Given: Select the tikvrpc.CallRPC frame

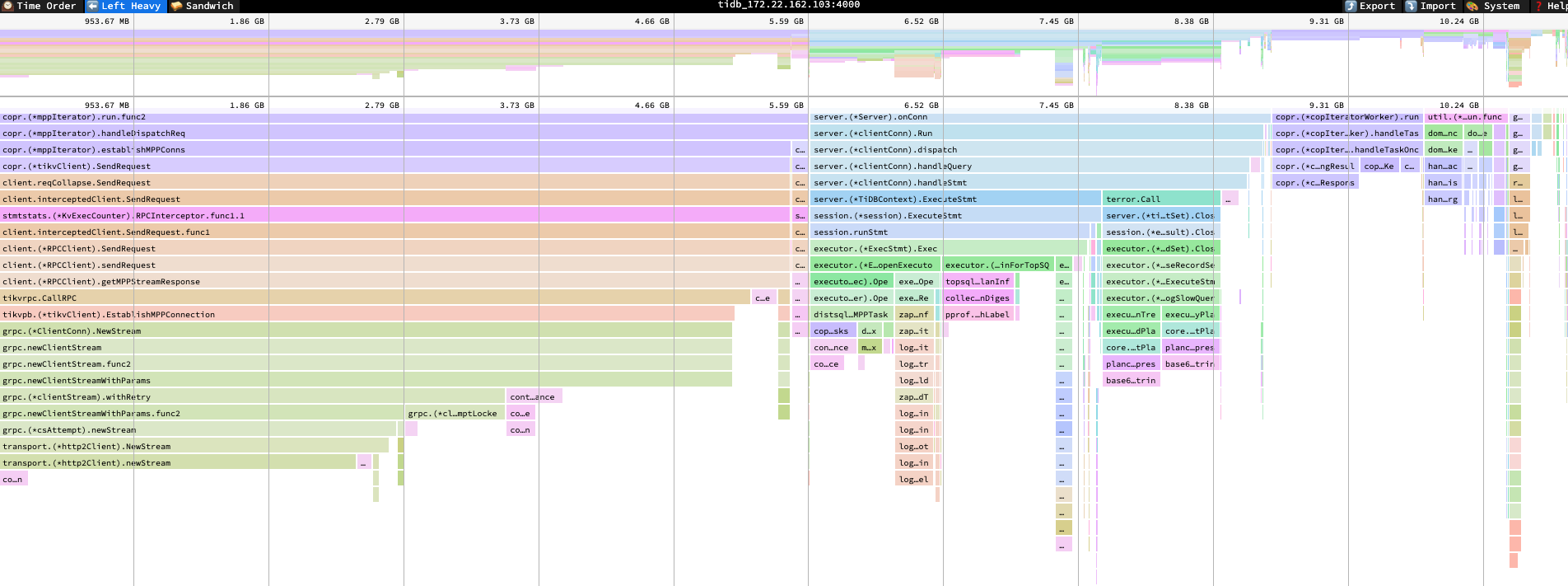Looking at the screenshot, I should pos(376,298).
